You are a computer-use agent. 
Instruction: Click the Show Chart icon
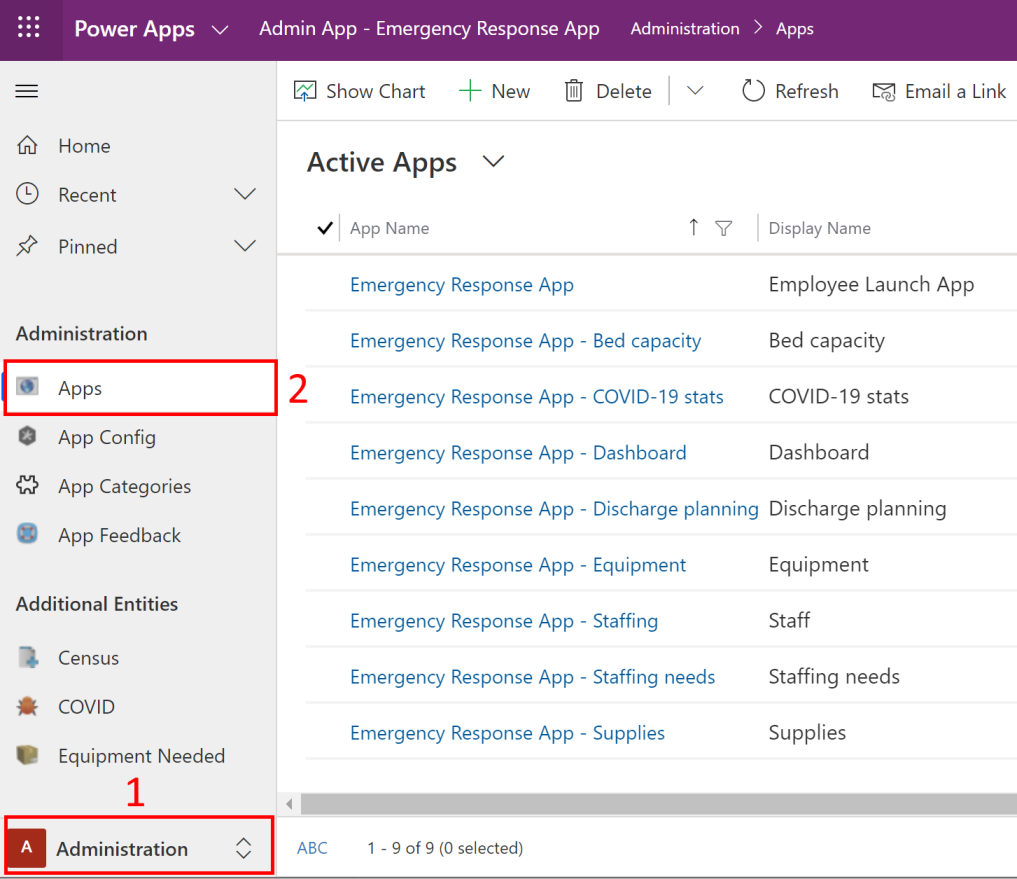click(305, 91)
